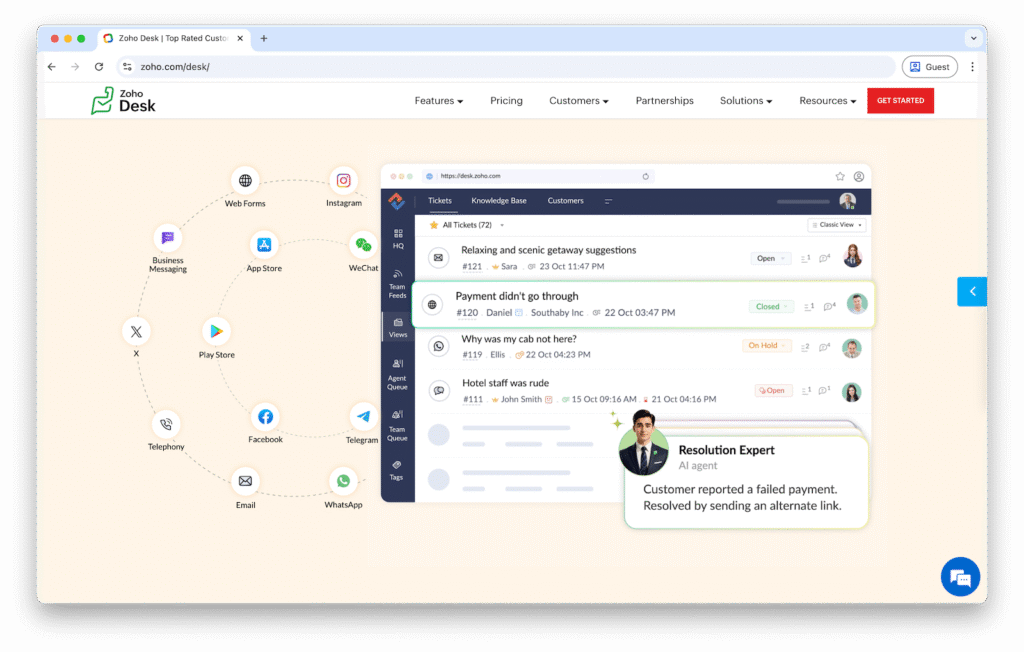Open the Partnerships menu item
The image size is (1024, 652).
(x=664, y=101)
